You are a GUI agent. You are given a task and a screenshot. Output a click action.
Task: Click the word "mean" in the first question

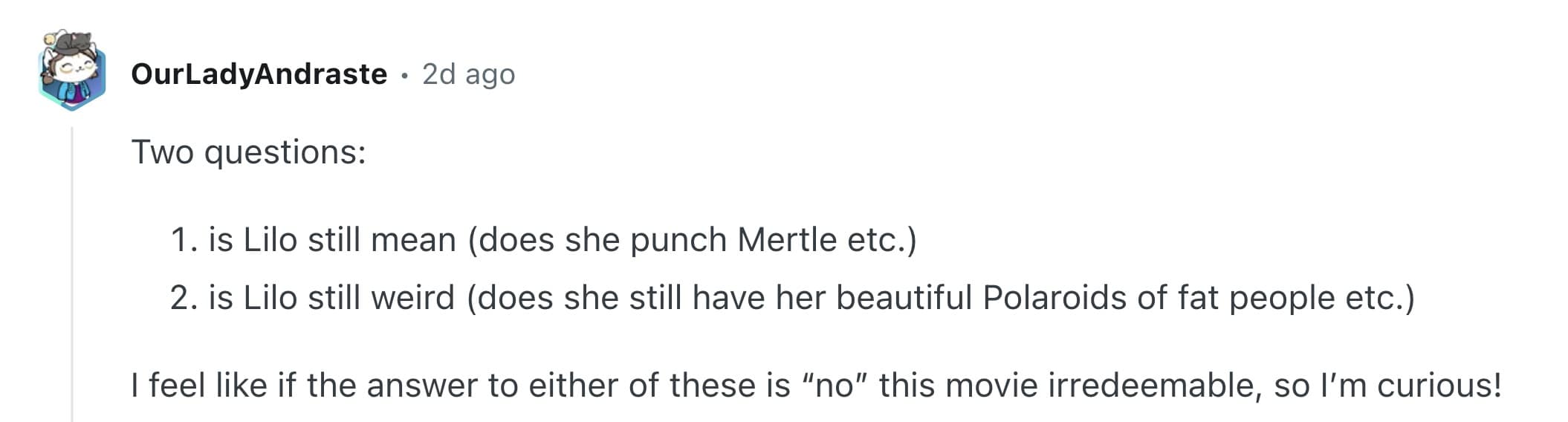[413, 240]
